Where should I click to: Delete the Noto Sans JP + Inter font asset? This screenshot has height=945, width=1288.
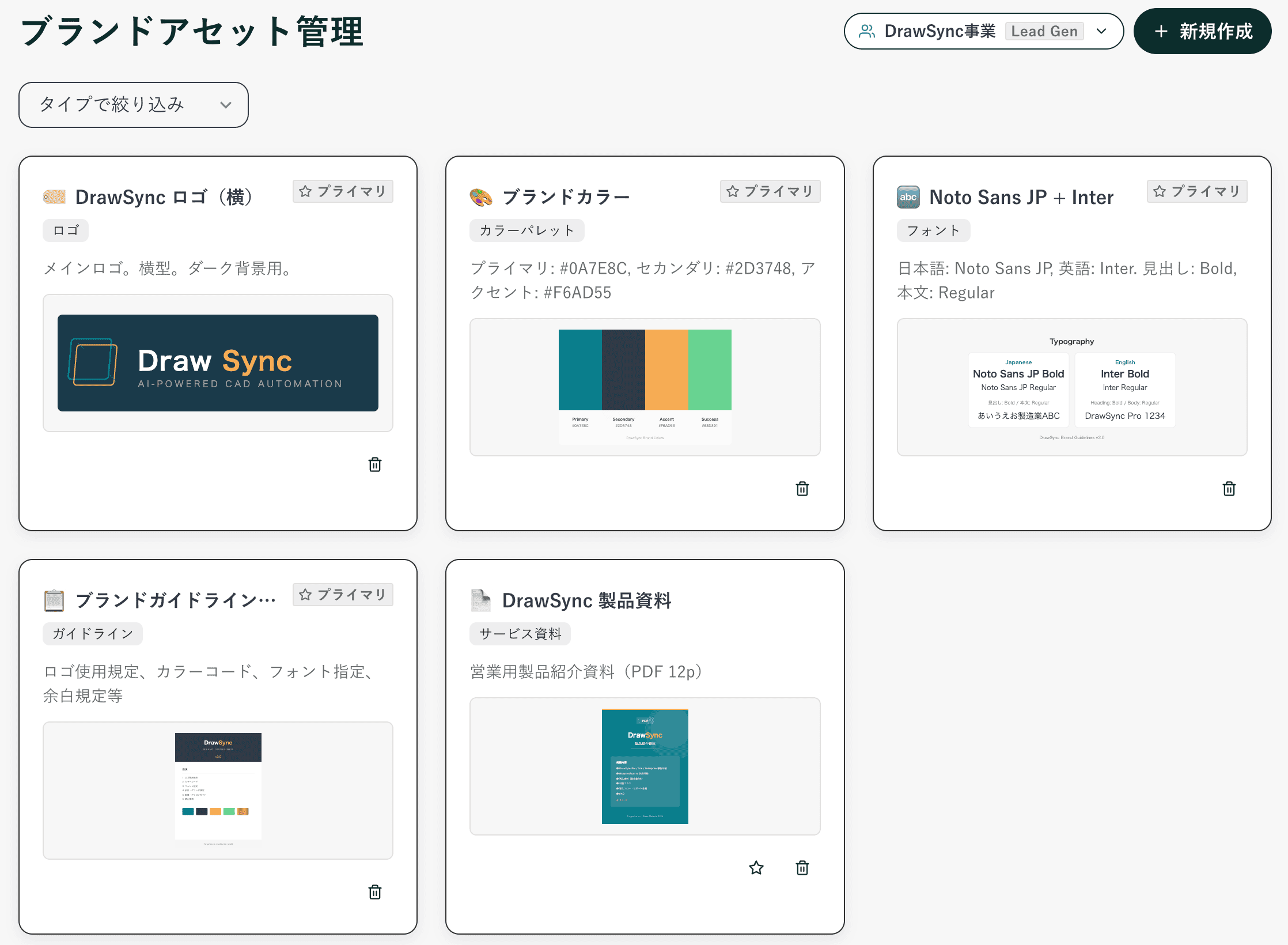pos(1229,489)
